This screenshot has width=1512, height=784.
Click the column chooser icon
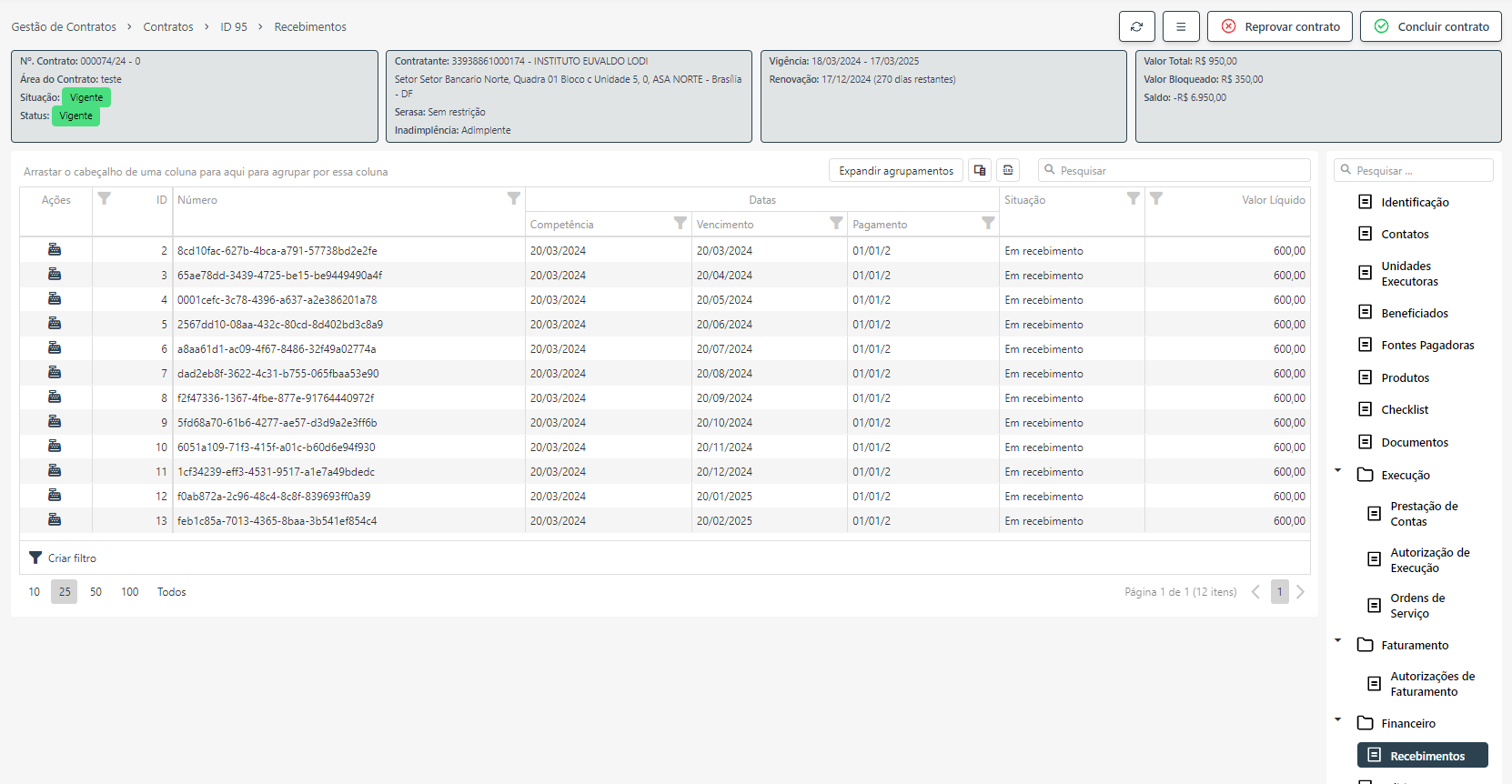(979, 170)
